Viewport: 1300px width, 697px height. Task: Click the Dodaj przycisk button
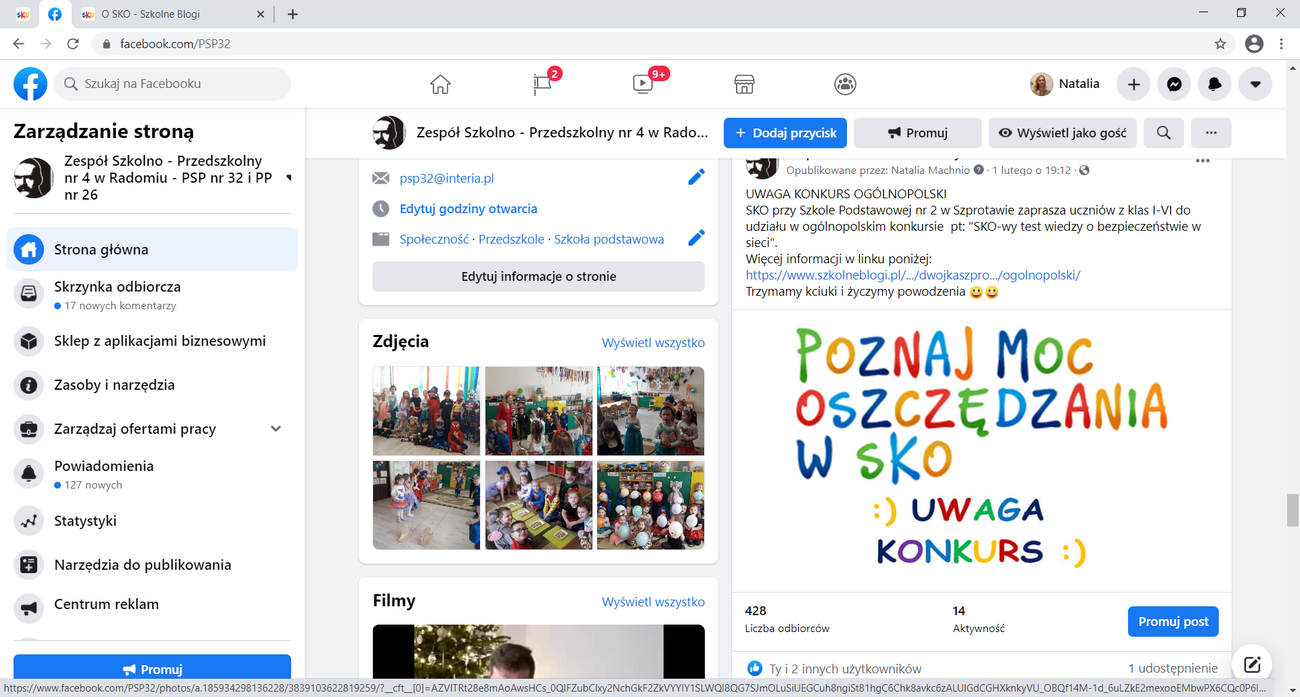pyautogui.click(x=785, y=133)
